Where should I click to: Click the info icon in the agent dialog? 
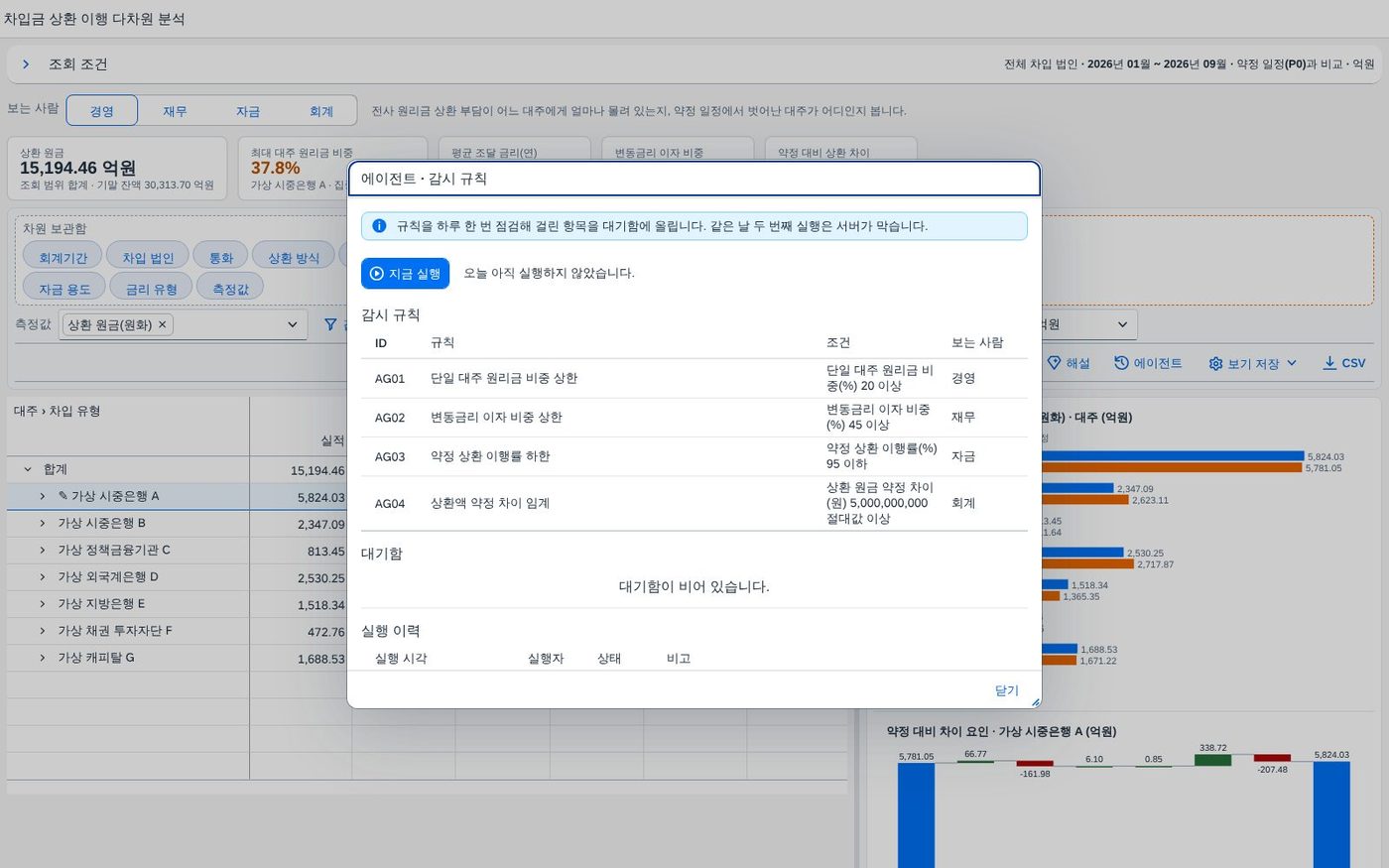[x=379, y=226]
